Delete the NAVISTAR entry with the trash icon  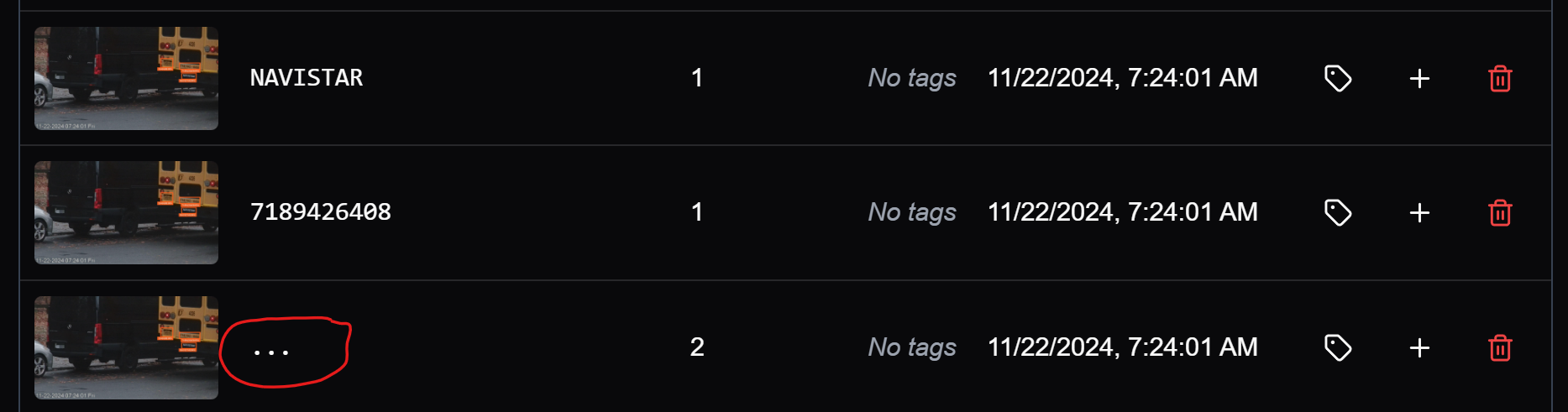(x=1500, y=78)
